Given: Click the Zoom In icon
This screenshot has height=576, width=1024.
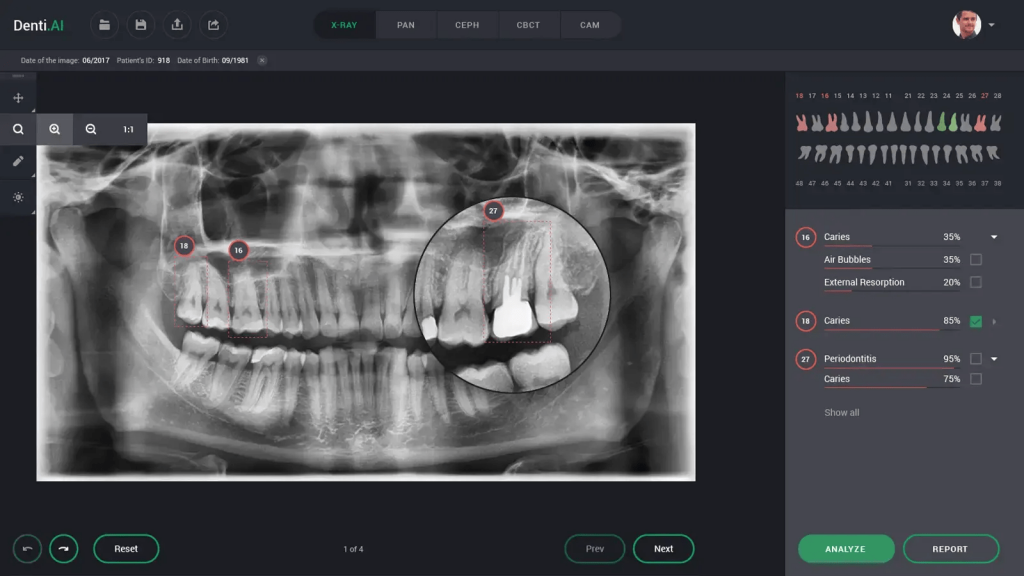Looking at the screenshot, I should coord(55,129).
